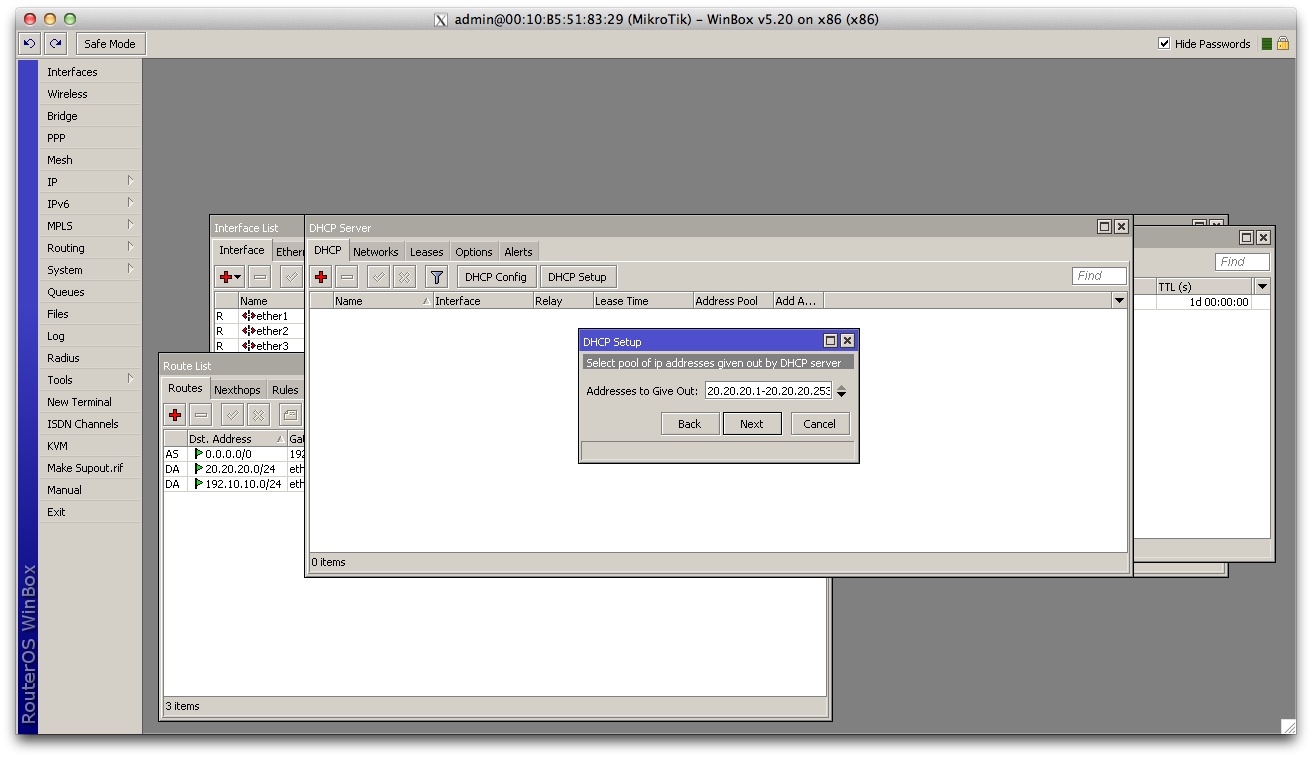
Task: Click Next in DHCP Setup dialog
Action: tap(751, 424)
